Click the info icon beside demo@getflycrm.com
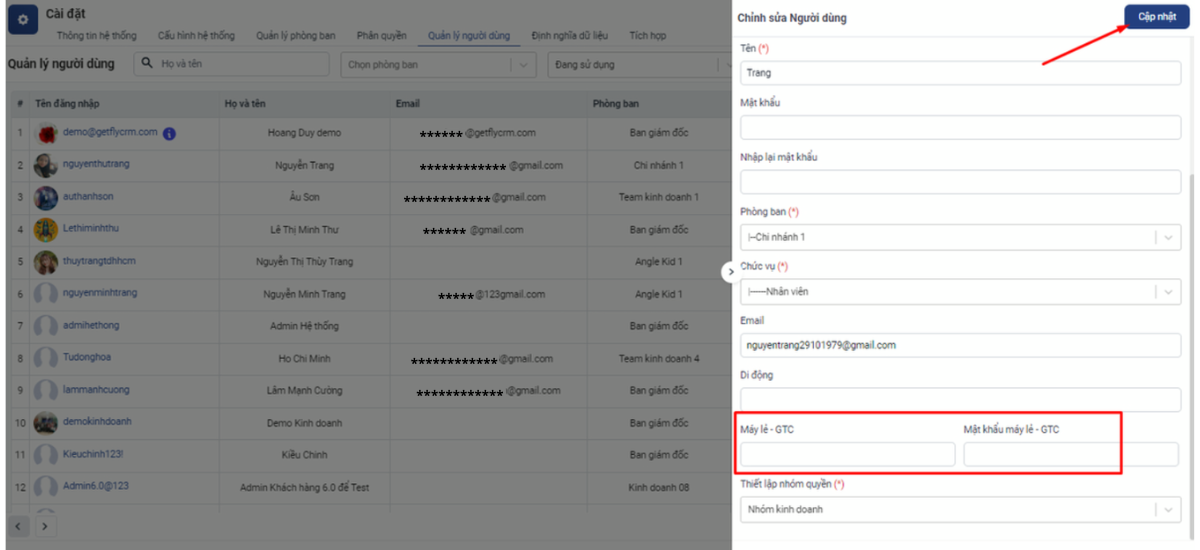Image resolution: width=1200 pixels, height=550 pixels. click(169, 133)
